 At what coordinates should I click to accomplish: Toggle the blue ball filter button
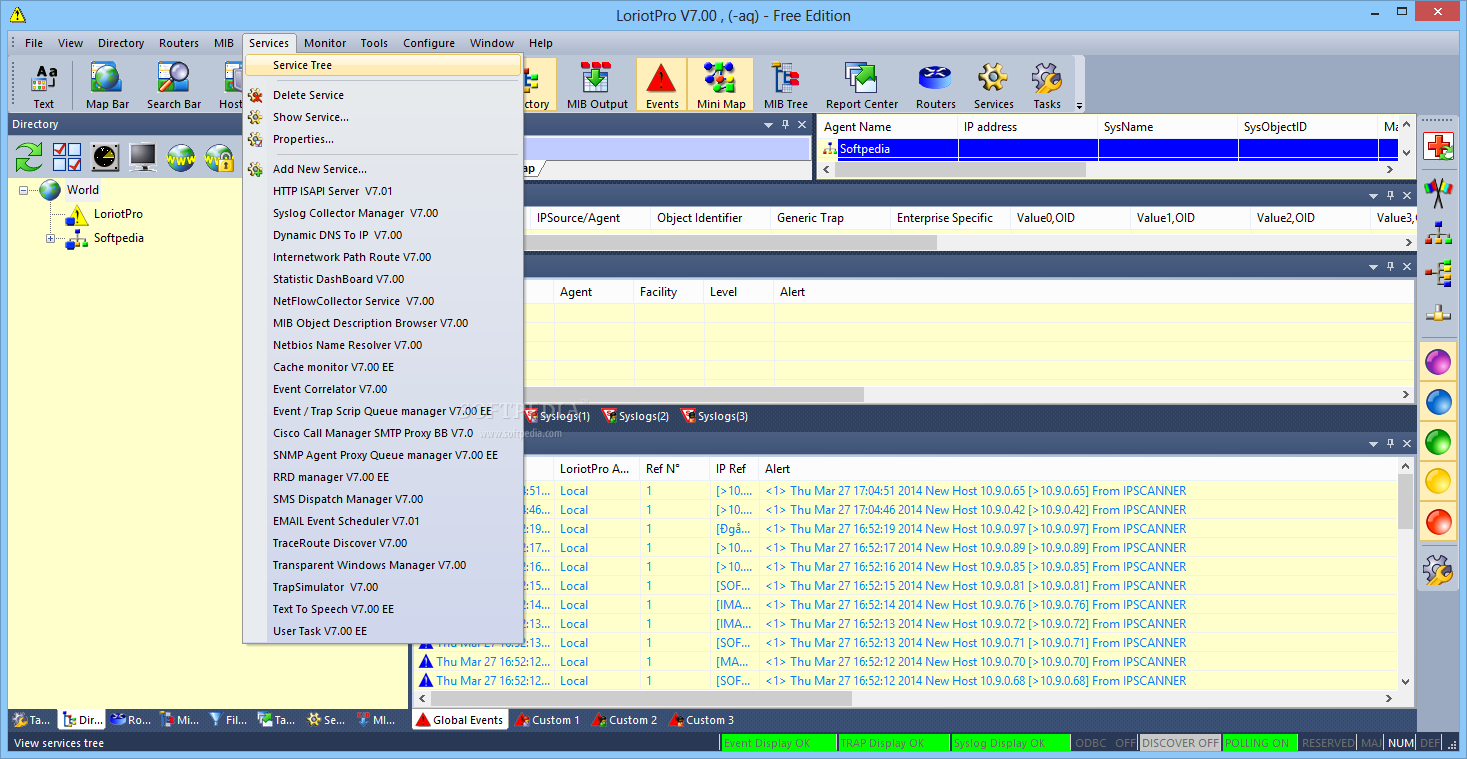pyautogui.click(x=1438, y=402)
